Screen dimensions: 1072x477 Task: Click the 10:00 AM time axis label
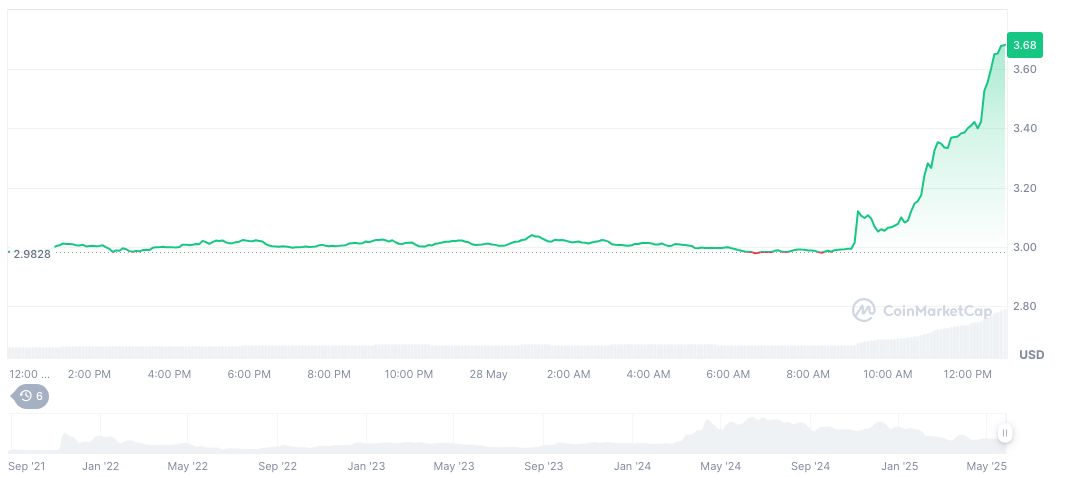point(887,374)
